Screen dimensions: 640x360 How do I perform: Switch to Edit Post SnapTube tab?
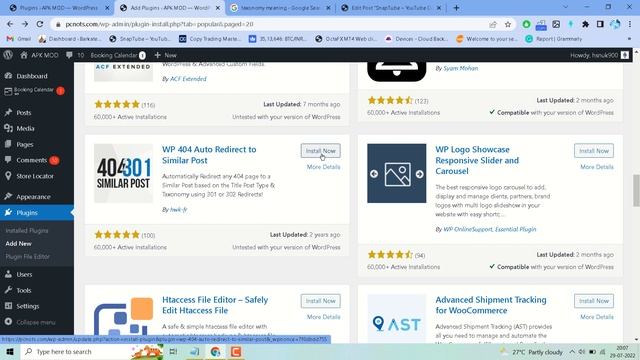click(x=391, y=8)
